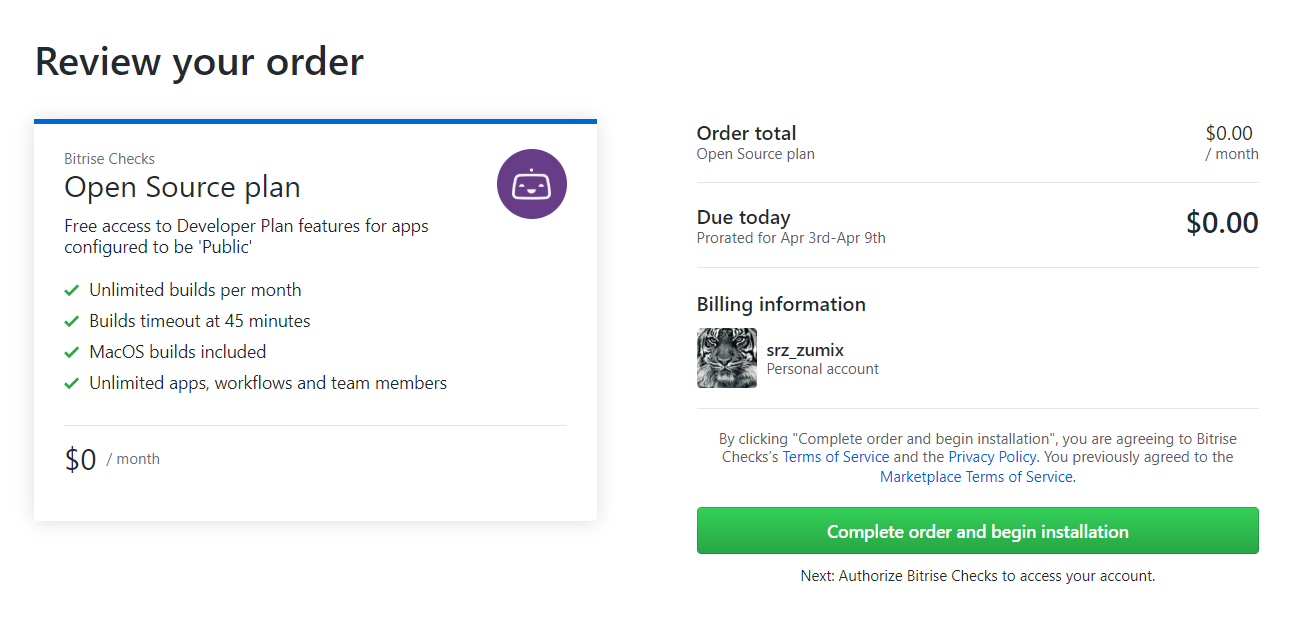Click the Complete order and begin installation button
Screen dimensions: 1309x619
point(977,531)
